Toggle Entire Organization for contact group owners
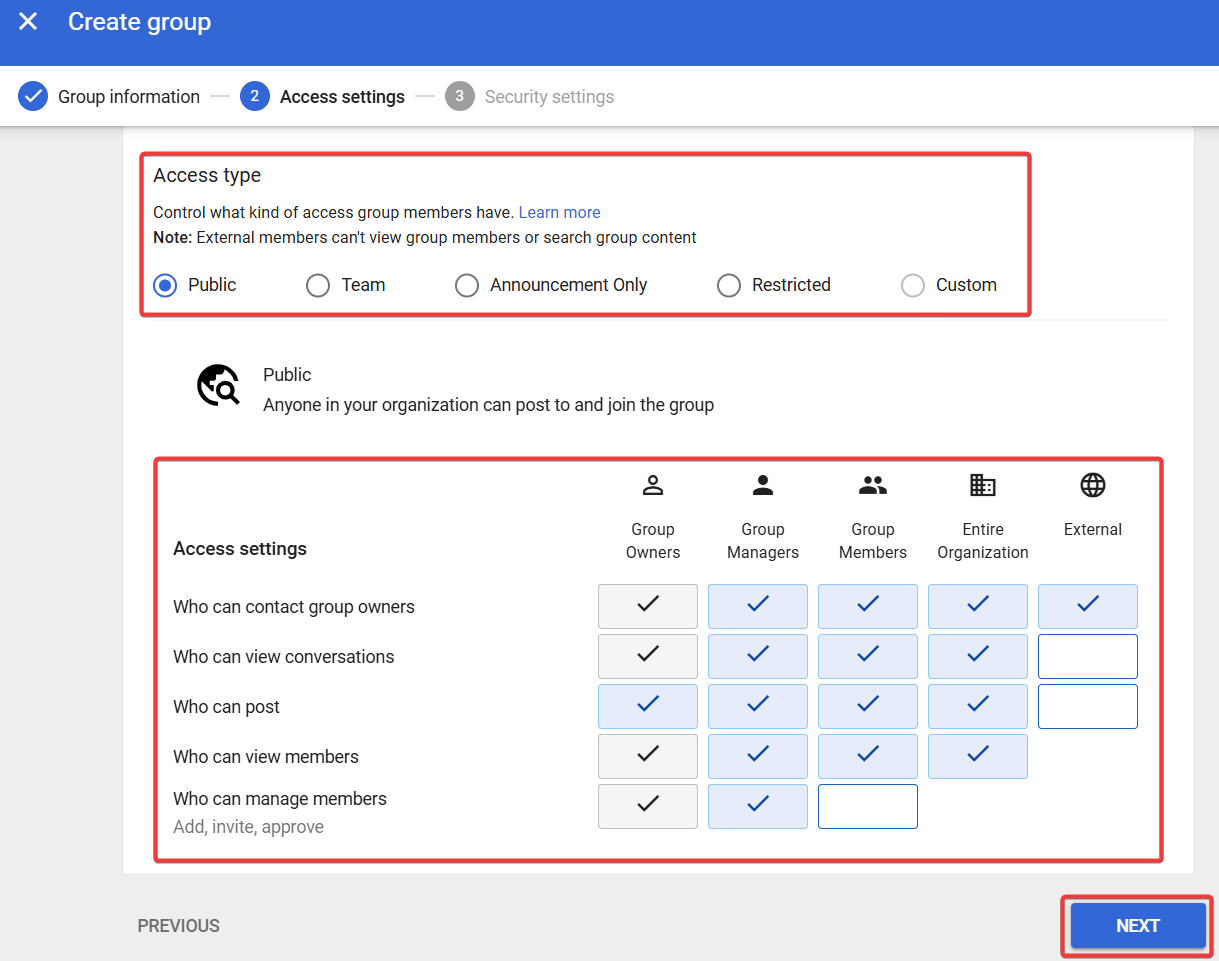The height and width of the screenshot is (961, 1219). point(978,606)
